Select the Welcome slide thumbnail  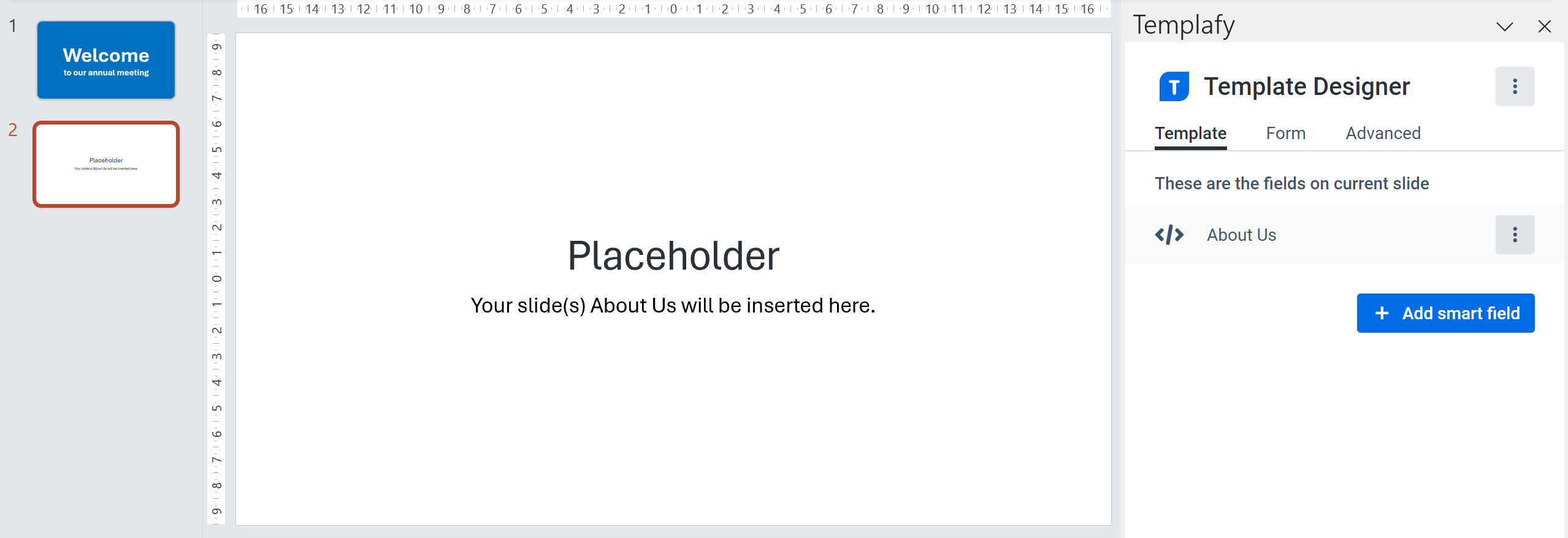click(x=106, y=60)
